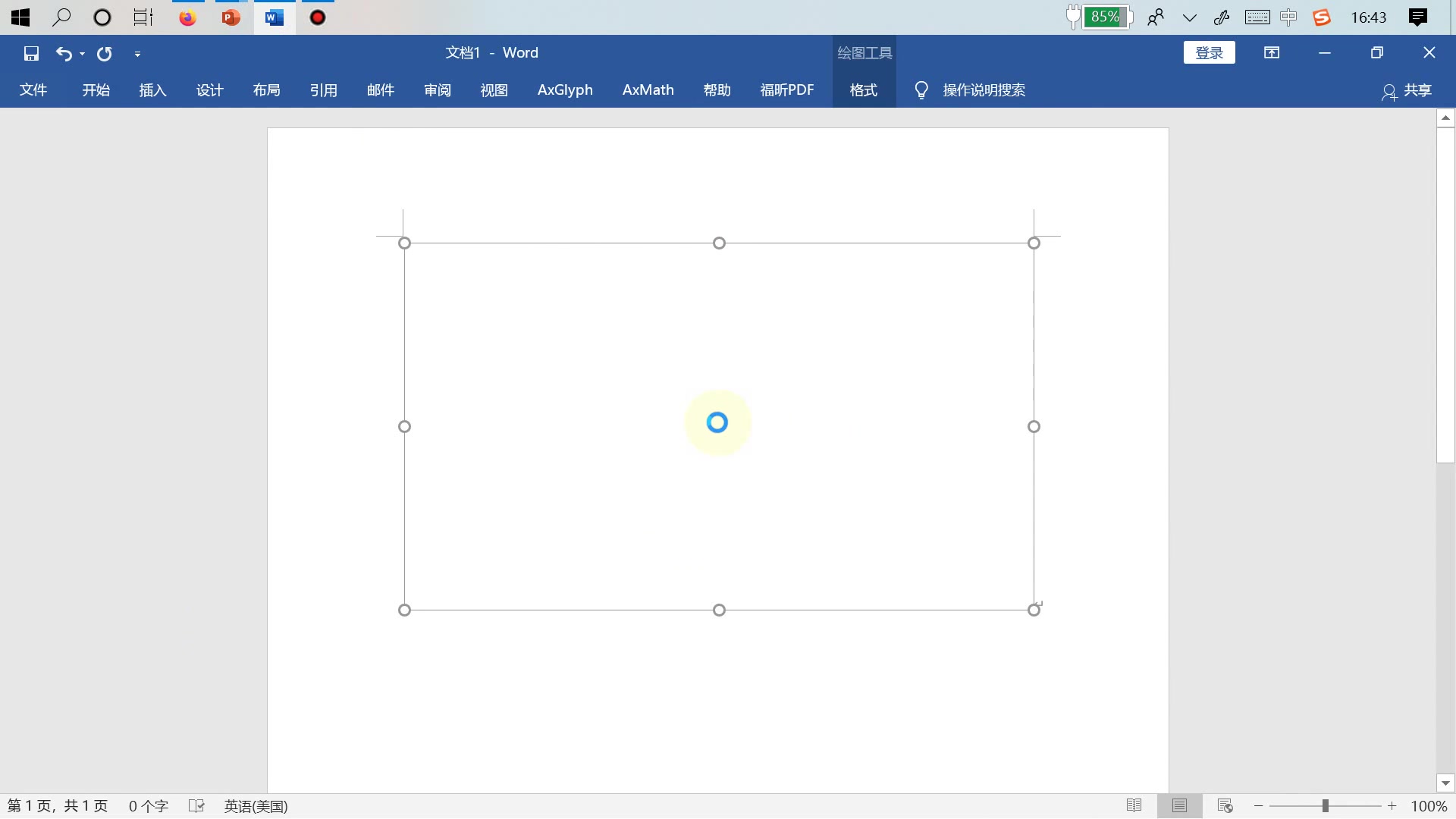The image size is (1456, 819).
Task: Redo the last action
Action: pyautogui.click(x=105, y=53)
